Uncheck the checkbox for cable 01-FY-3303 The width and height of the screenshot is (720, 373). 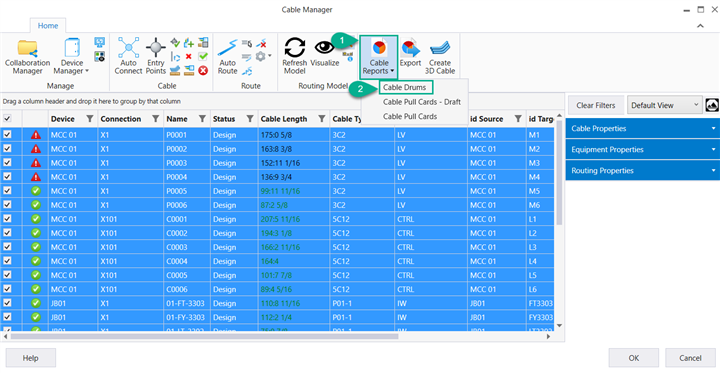pyautogui.click(x=7, y=317)
